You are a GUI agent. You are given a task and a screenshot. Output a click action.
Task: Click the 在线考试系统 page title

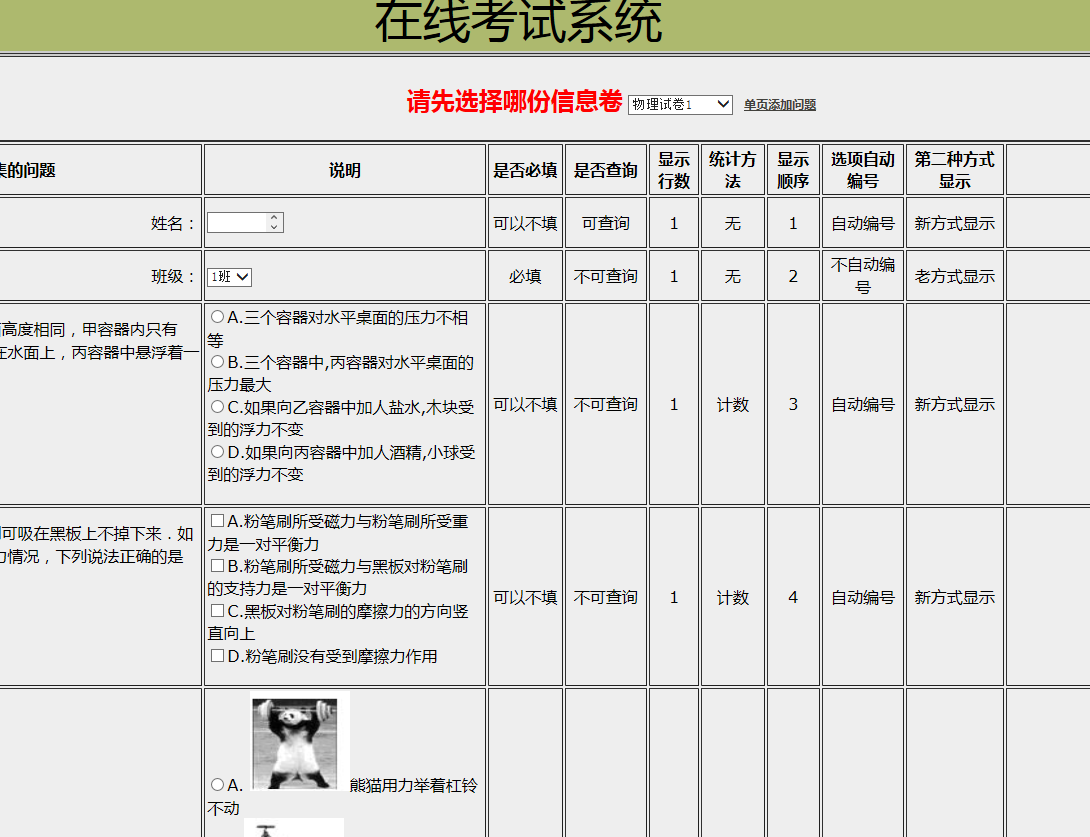pyautogui.click(x=519, y=21)
